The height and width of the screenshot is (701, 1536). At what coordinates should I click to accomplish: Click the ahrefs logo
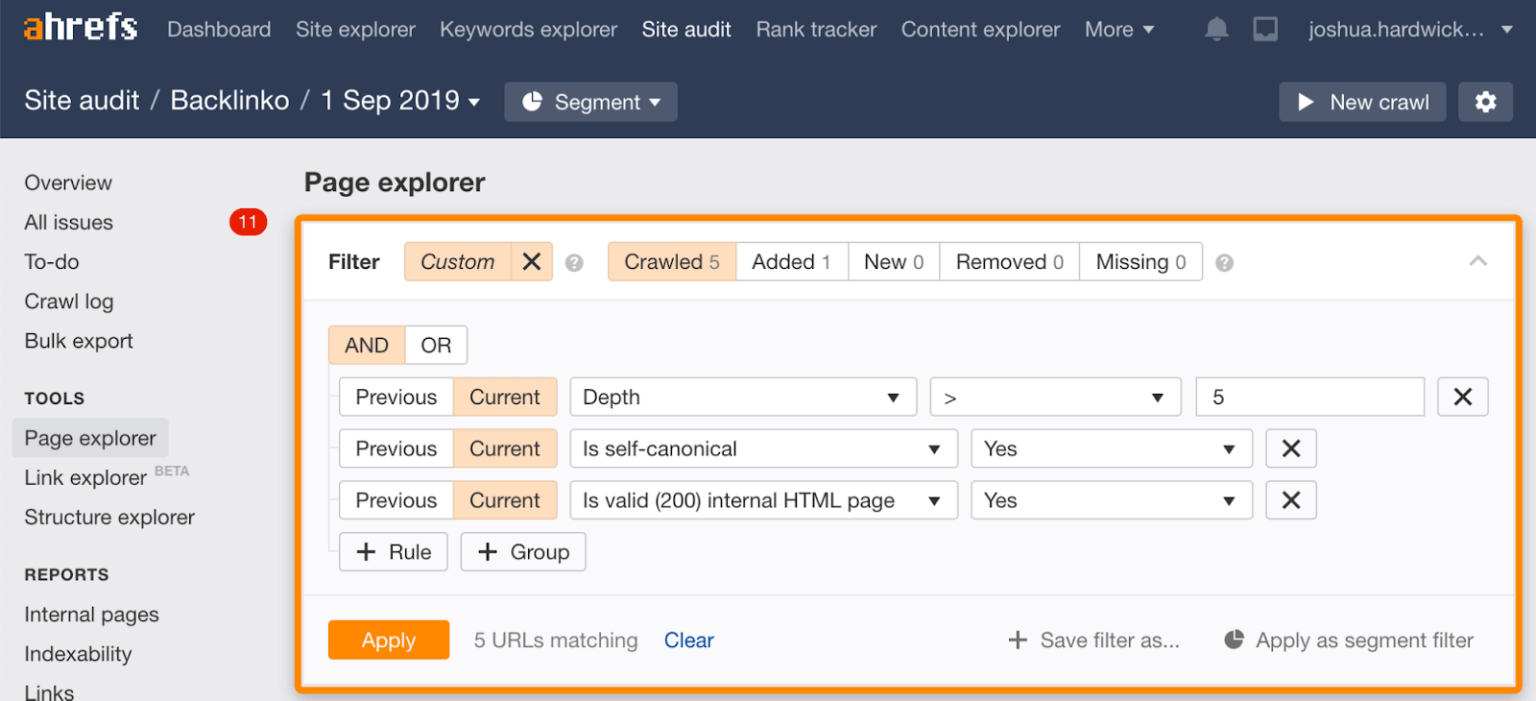pyautogui.click(x=79, y=27)
